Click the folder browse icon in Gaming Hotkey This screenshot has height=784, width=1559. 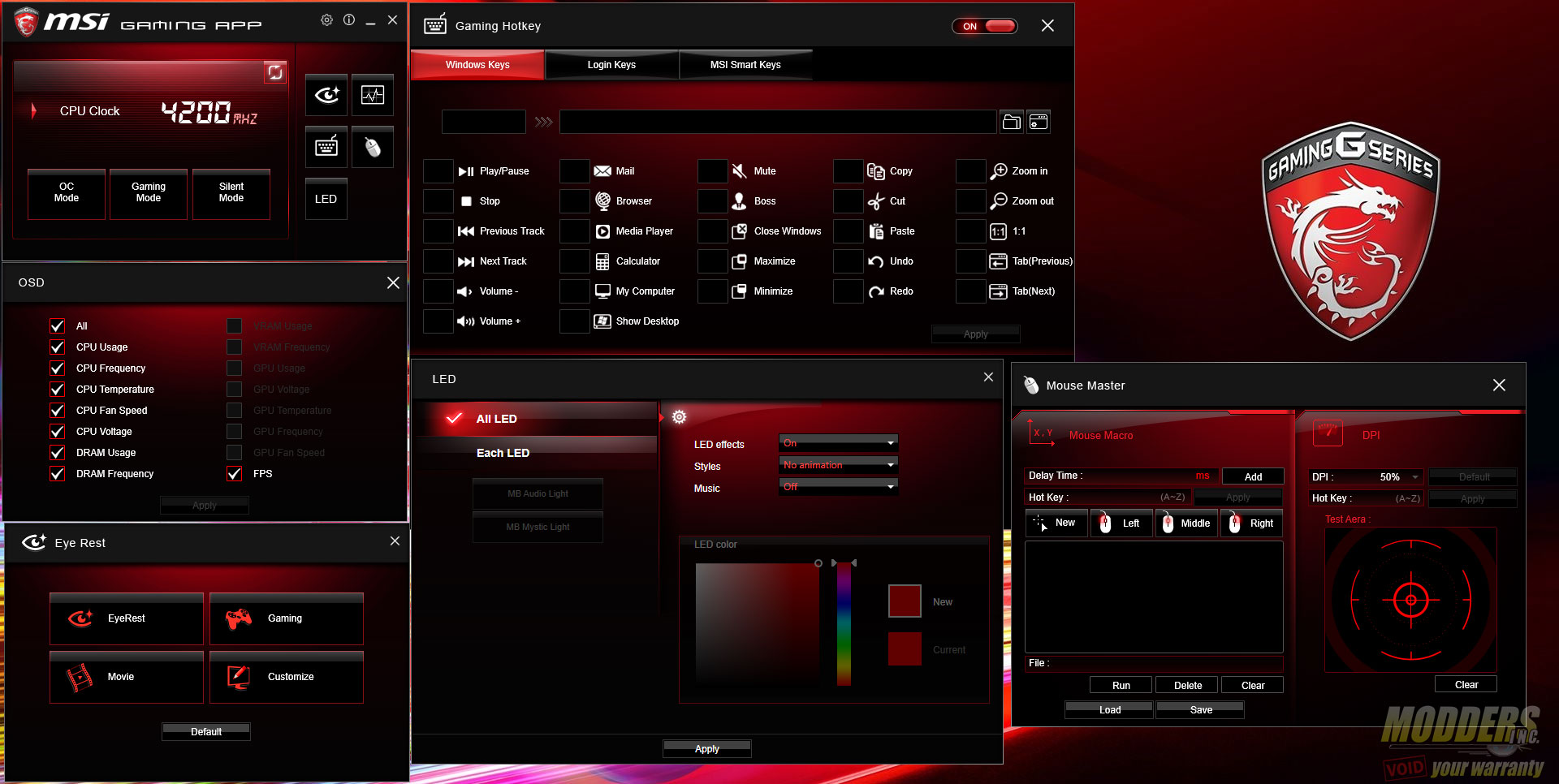(x=1012, y=122)
